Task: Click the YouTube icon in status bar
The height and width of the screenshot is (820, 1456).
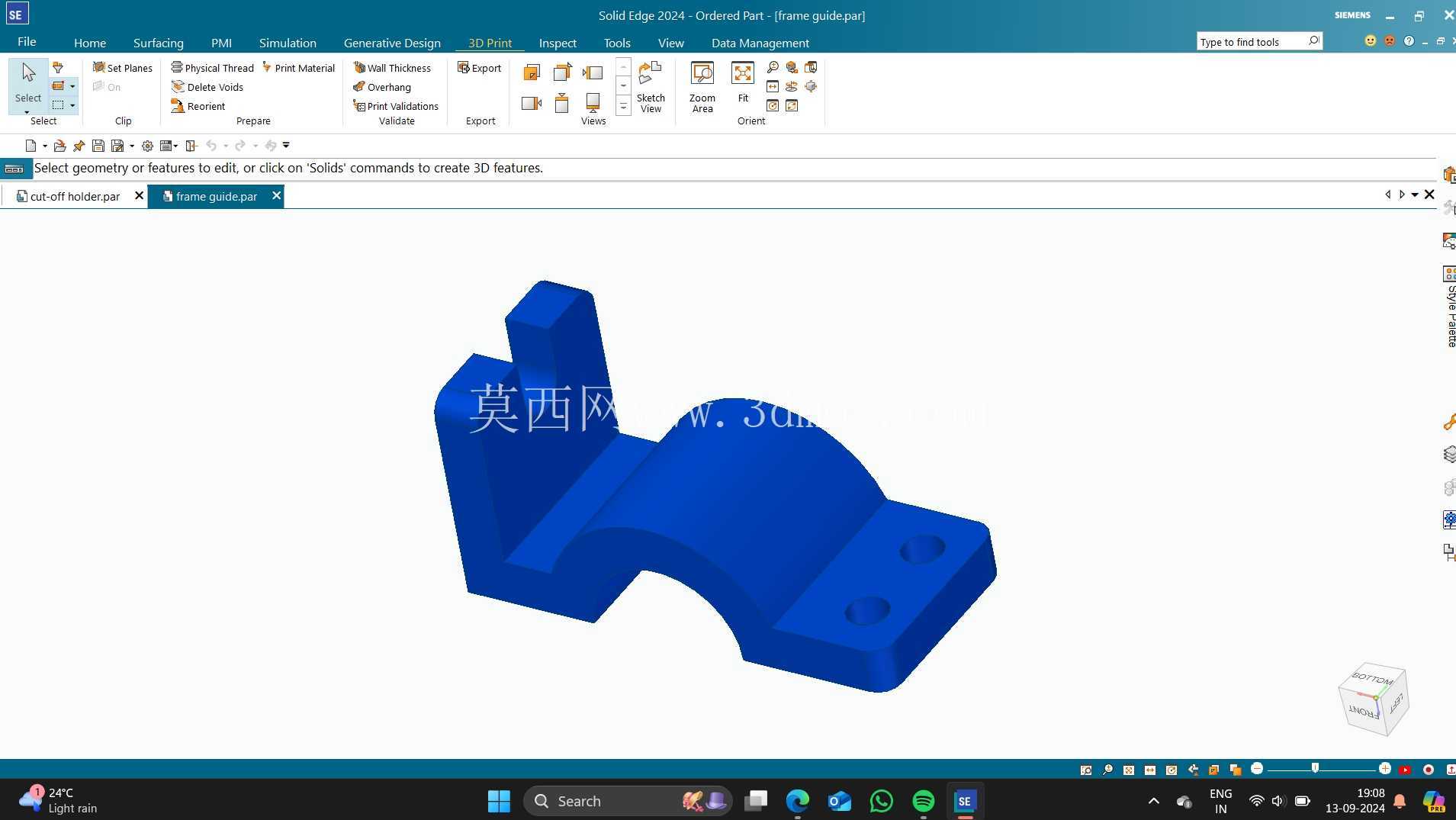Action: pyautogui.click(x=1405, y=770)
